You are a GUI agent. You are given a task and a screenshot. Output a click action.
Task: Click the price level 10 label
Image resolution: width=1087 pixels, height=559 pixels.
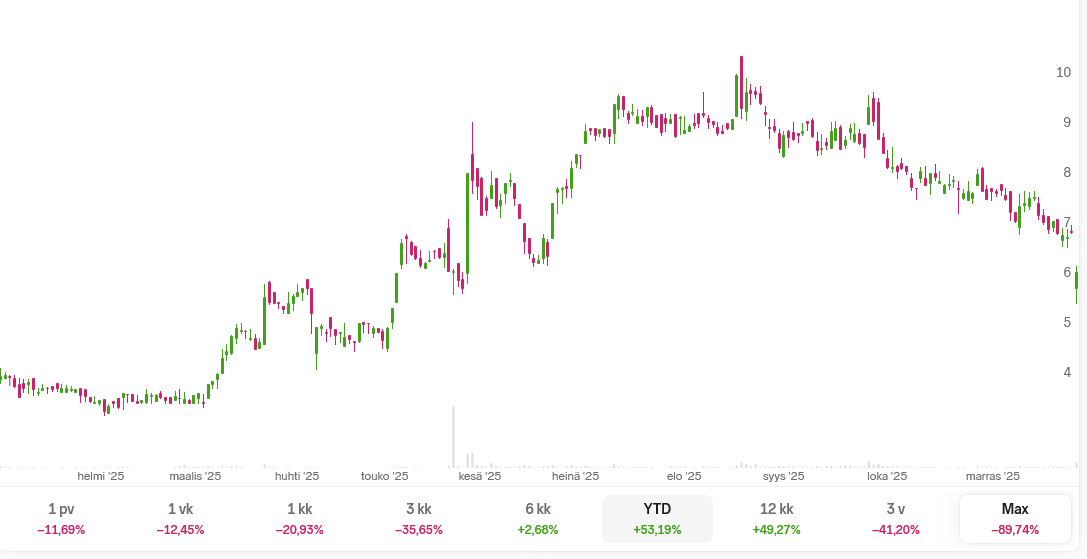coord(1063,72)
